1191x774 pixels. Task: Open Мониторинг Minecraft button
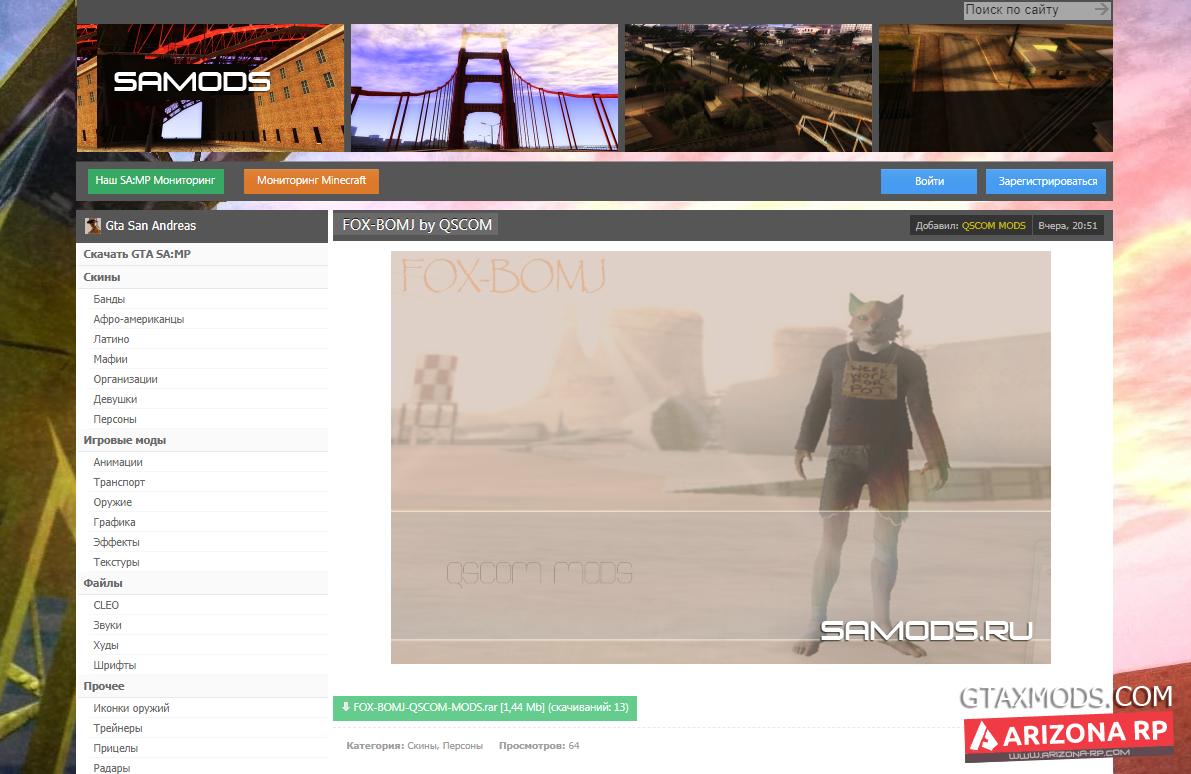[x=311, y=181]
